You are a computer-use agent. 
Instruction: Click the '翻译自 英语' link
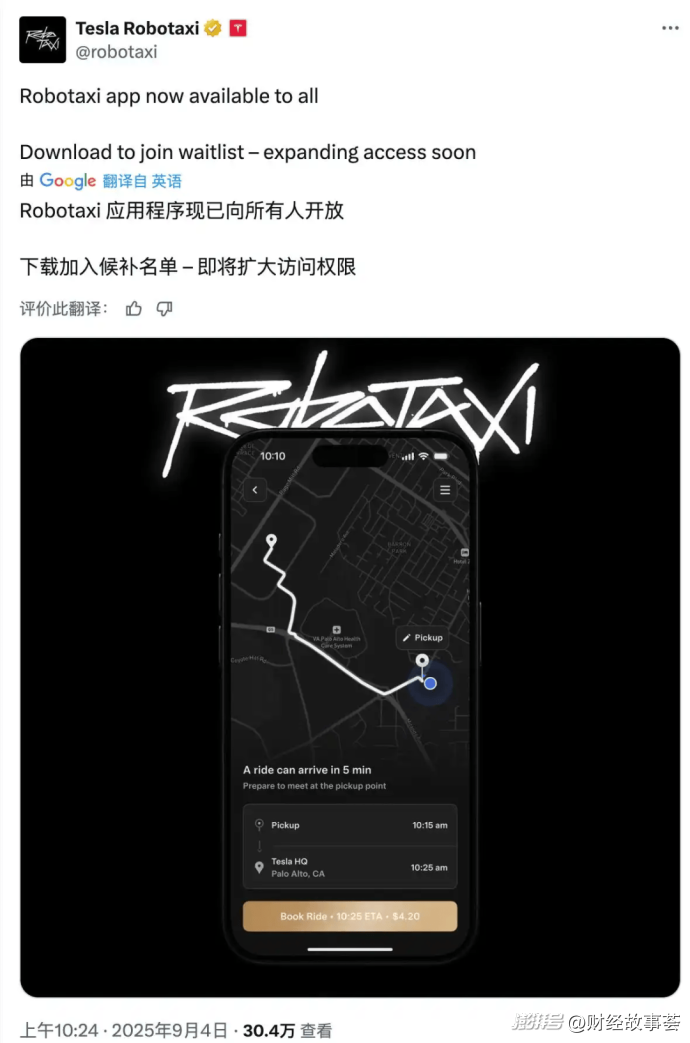pyautogui.click(x=142, y=181)
